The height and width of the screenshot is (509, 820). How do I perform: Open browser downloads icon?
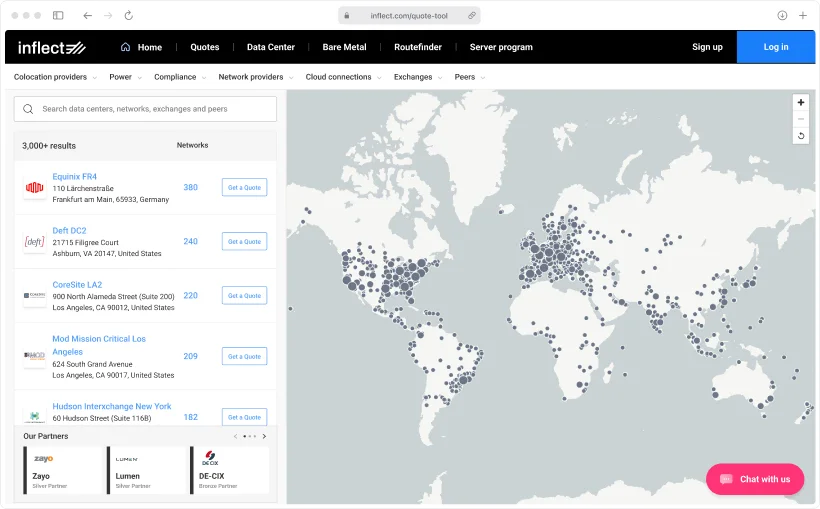pos(782,16)
